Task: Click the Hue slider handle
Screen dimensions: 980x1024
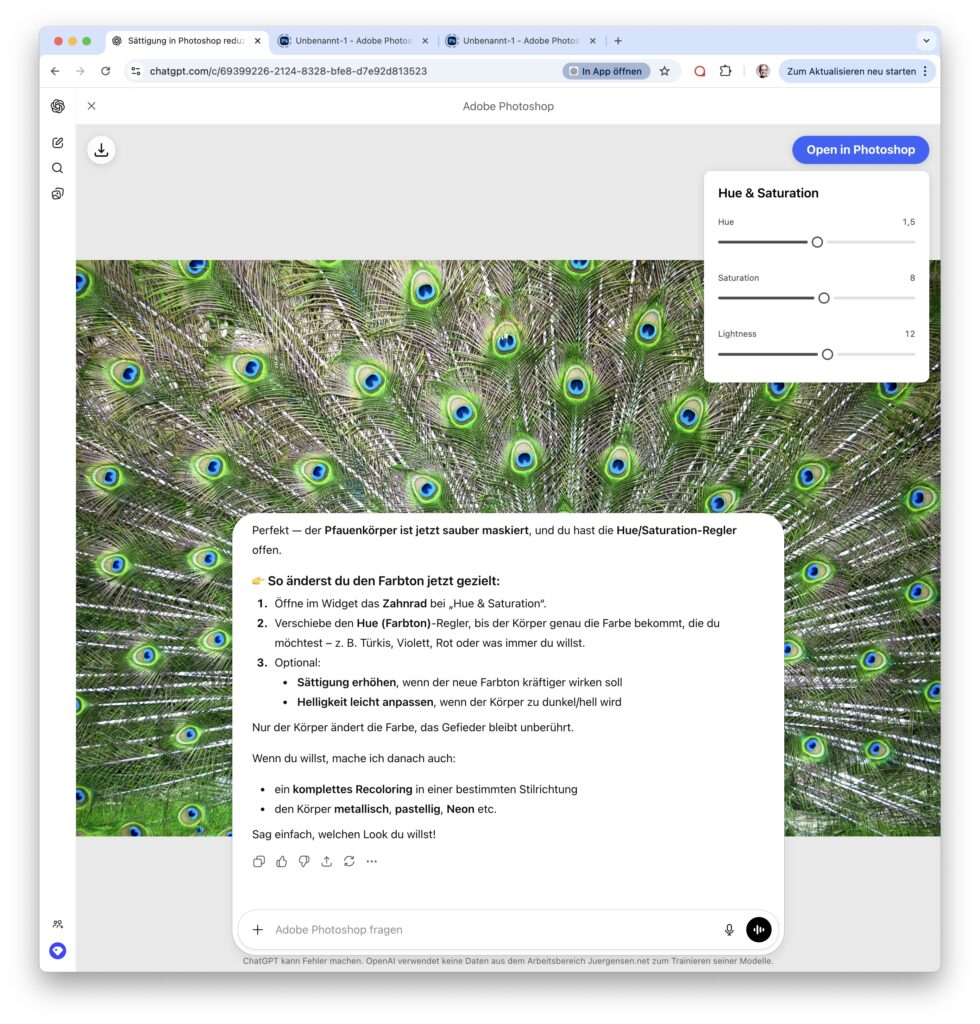Action: (817, 242)
